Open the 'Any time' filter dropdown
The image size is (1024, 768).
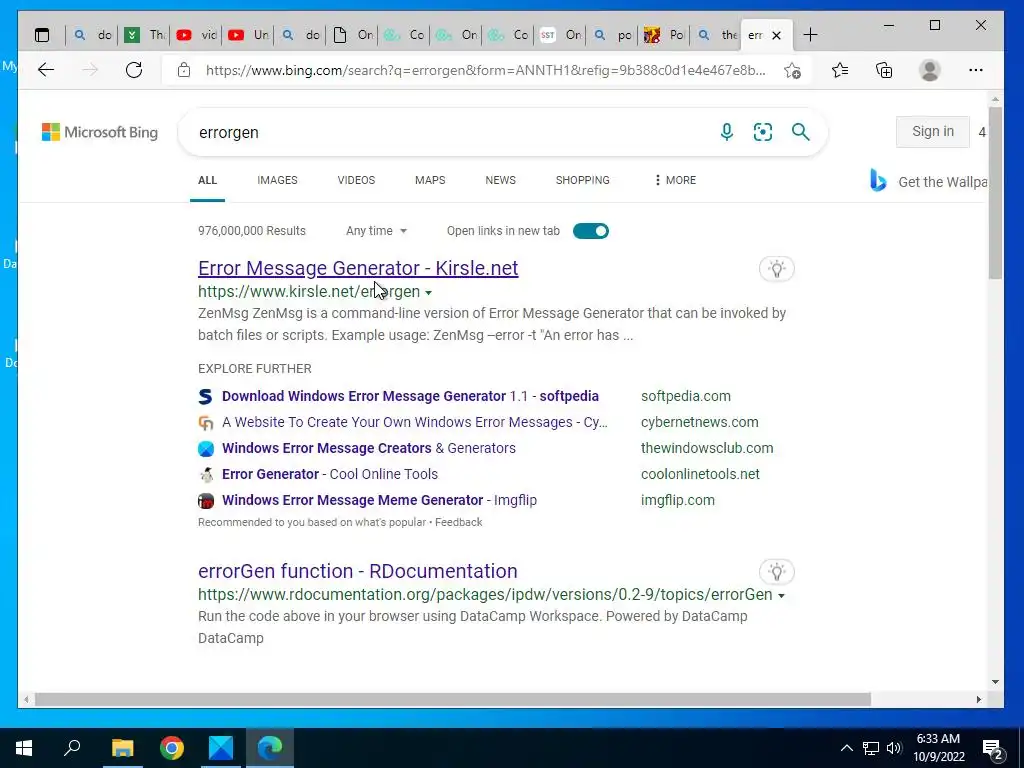pos(376,231)
